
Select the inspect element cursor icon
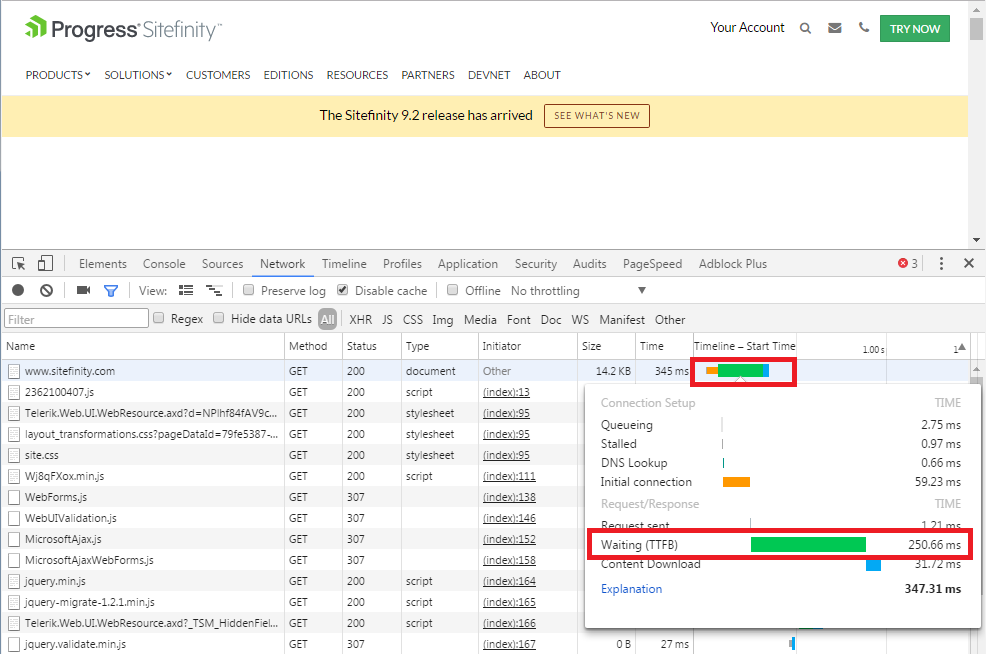(x=17, y=262)
